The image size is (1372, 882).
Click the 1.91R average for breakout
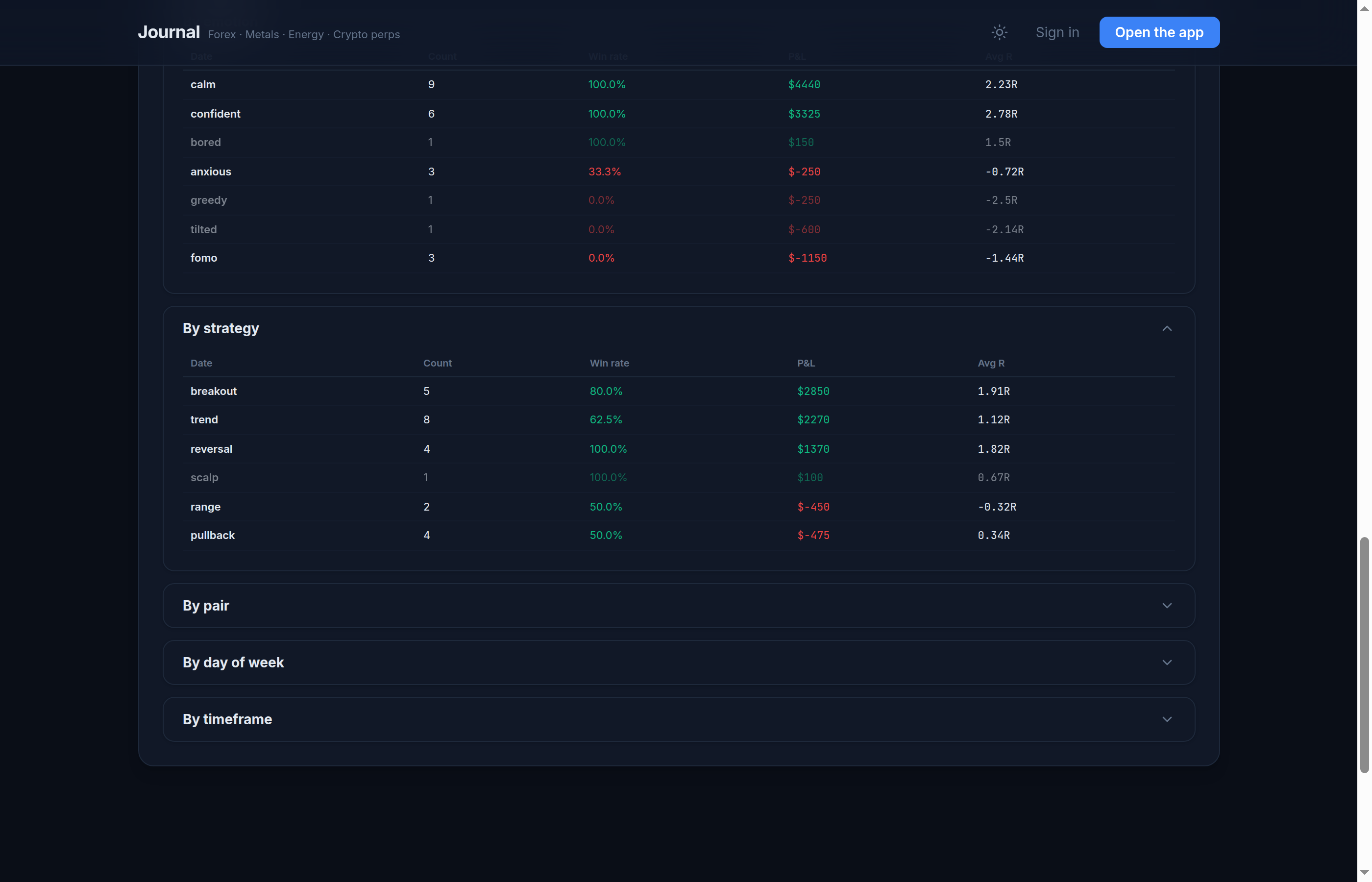coord(994,391)
